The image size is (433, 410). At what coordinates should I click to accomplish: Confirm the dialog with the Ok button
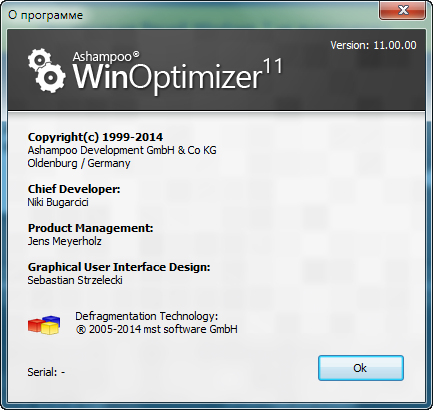(361, 368)
